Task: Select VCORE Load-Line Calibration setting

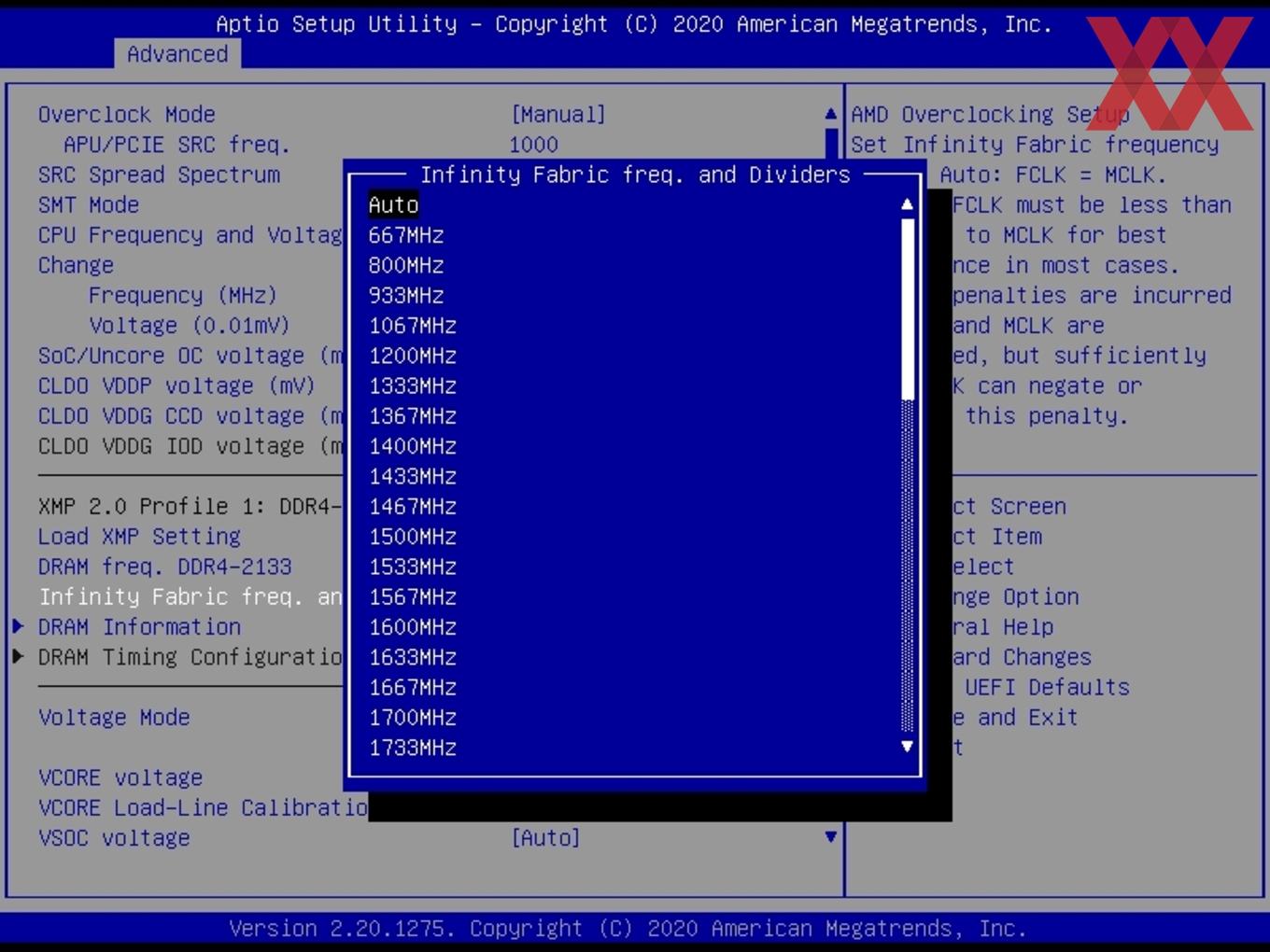Action: coord(203,808)
